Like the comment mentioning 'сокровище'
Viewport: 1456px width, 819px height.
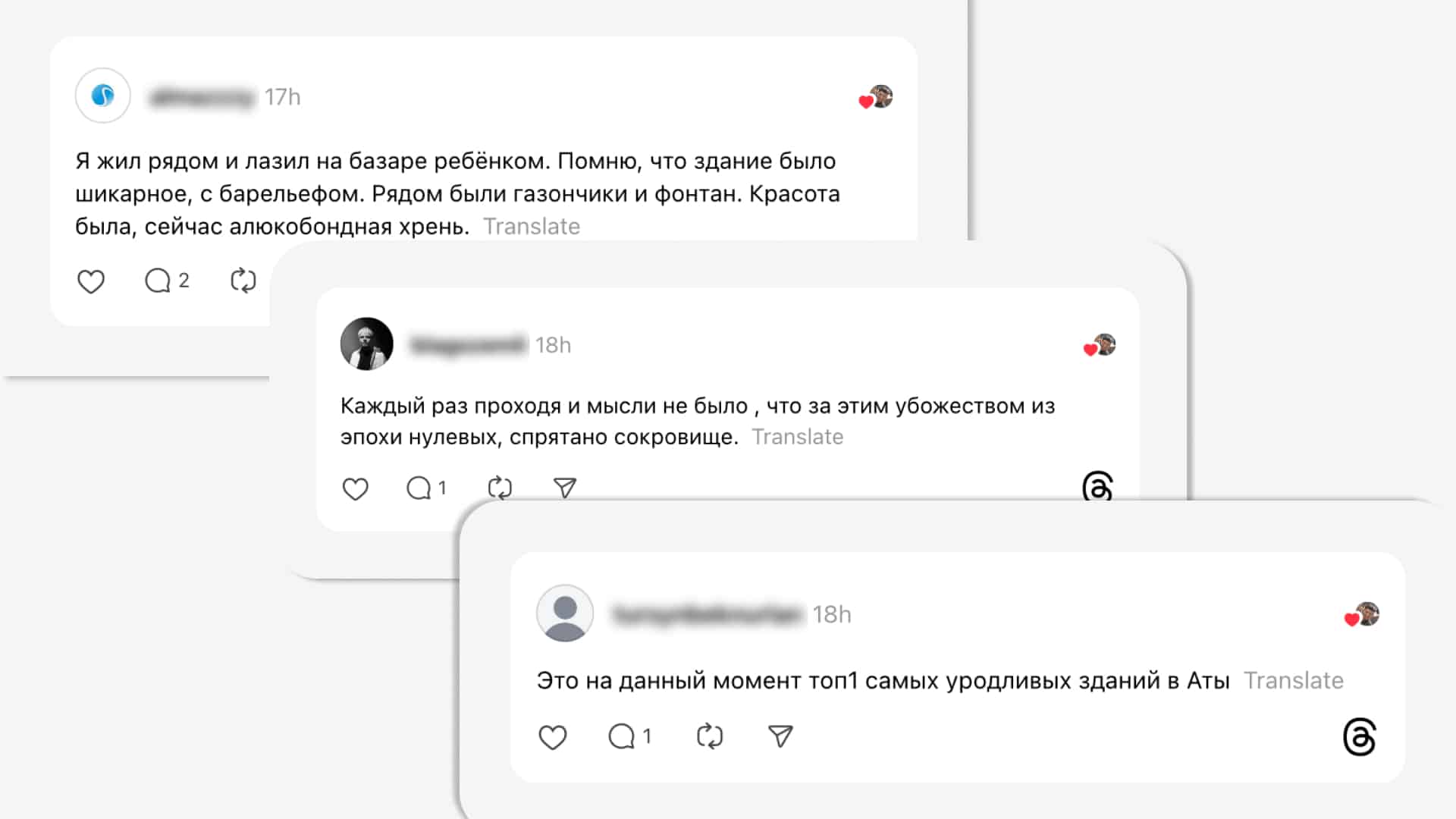click(355, 488)
